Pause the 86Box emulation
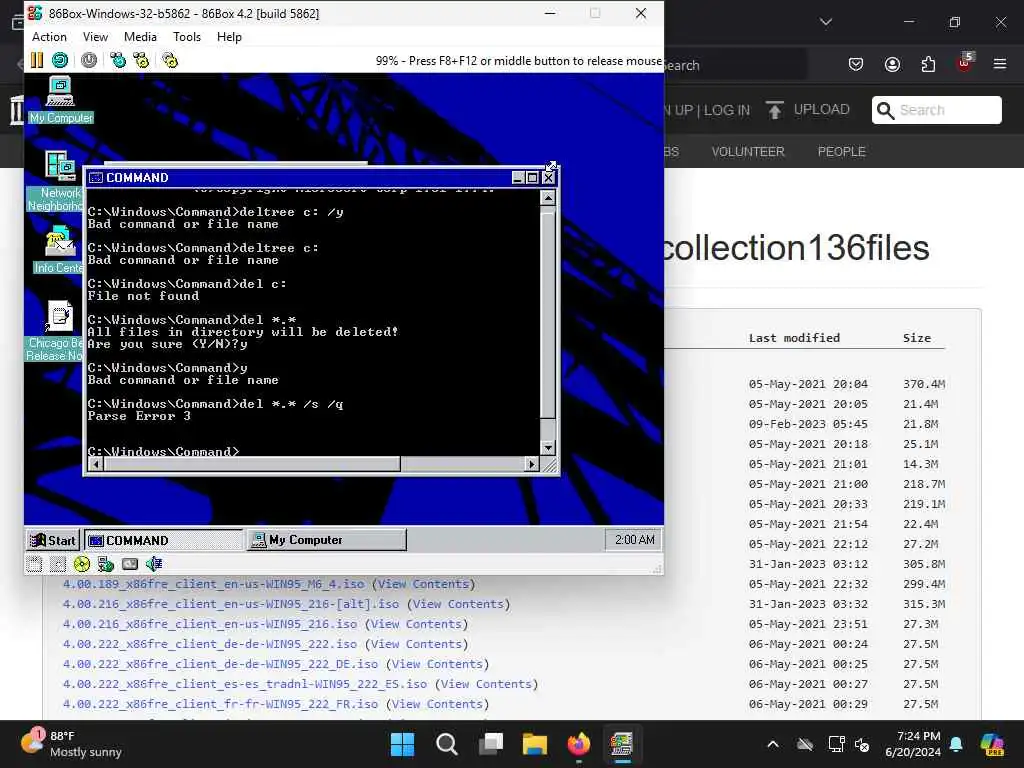The height and width of the screenshot is (768, 1024). coord(37,61)
